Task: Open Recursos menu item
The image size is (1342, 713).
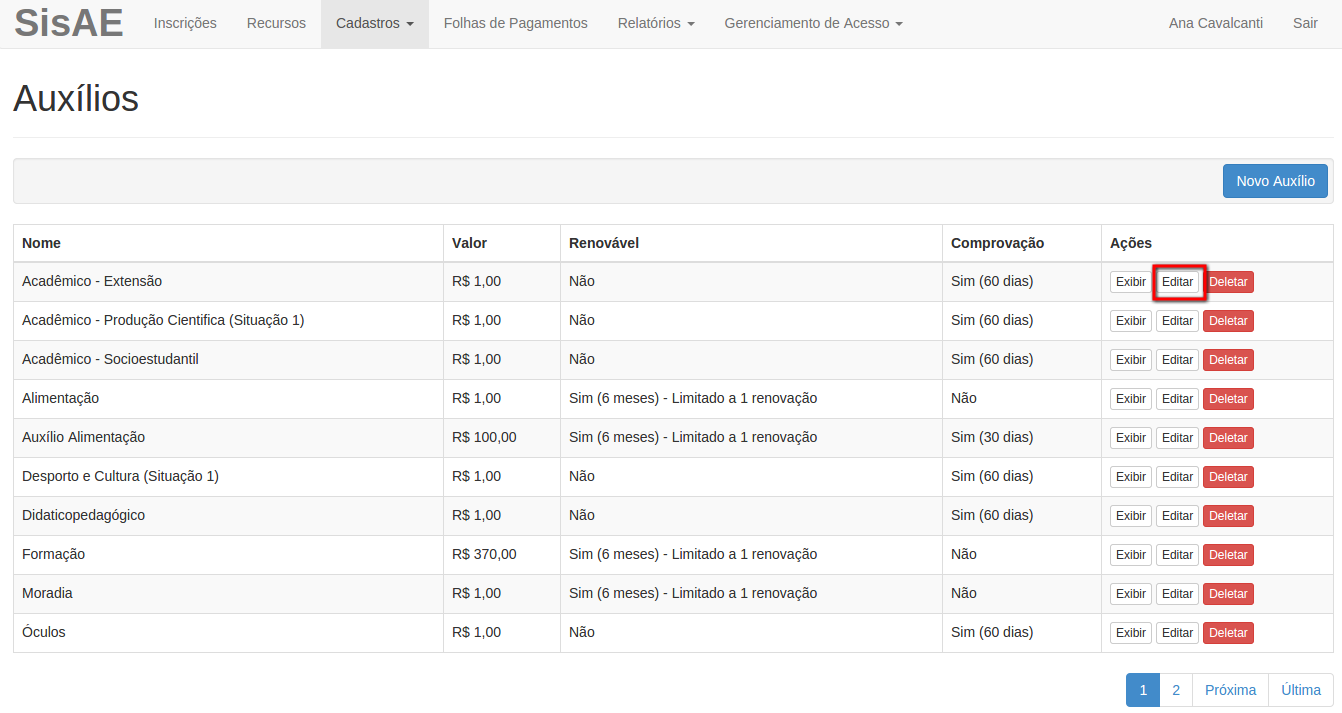Action: point(276,23)
